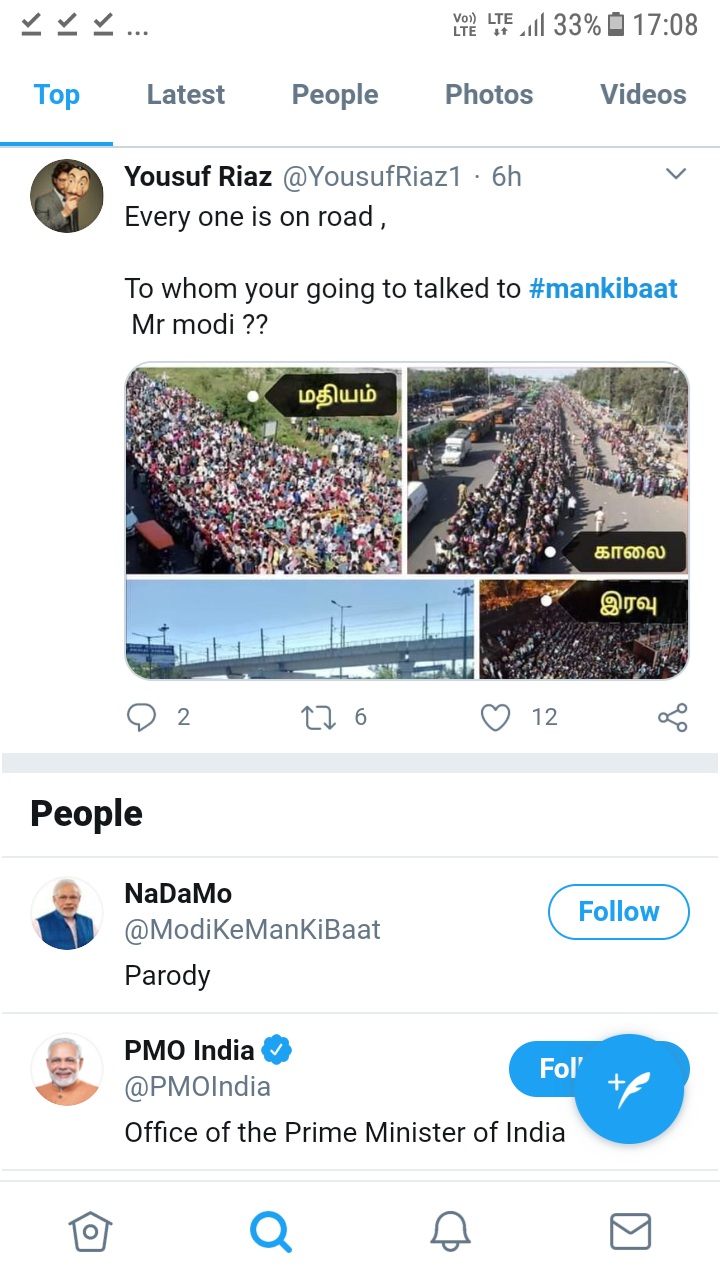Screen dimensions: 720x1280
Task: Like the tweet with heart icon
Action: pos(496,717)
